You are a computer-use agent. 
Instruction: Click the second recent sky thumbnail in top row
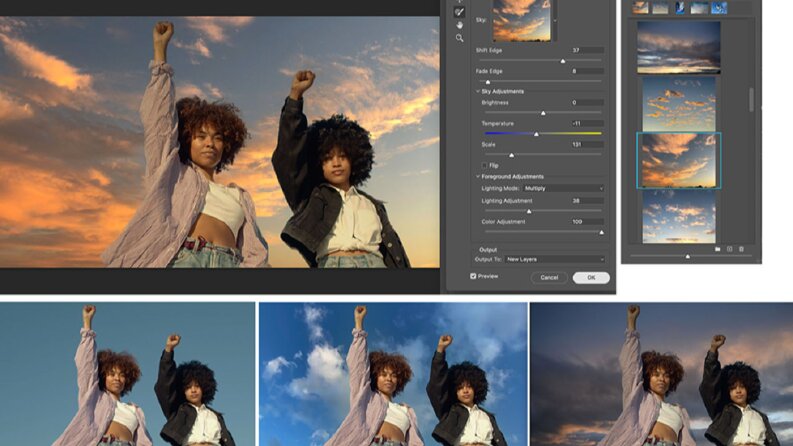point(660,7)
